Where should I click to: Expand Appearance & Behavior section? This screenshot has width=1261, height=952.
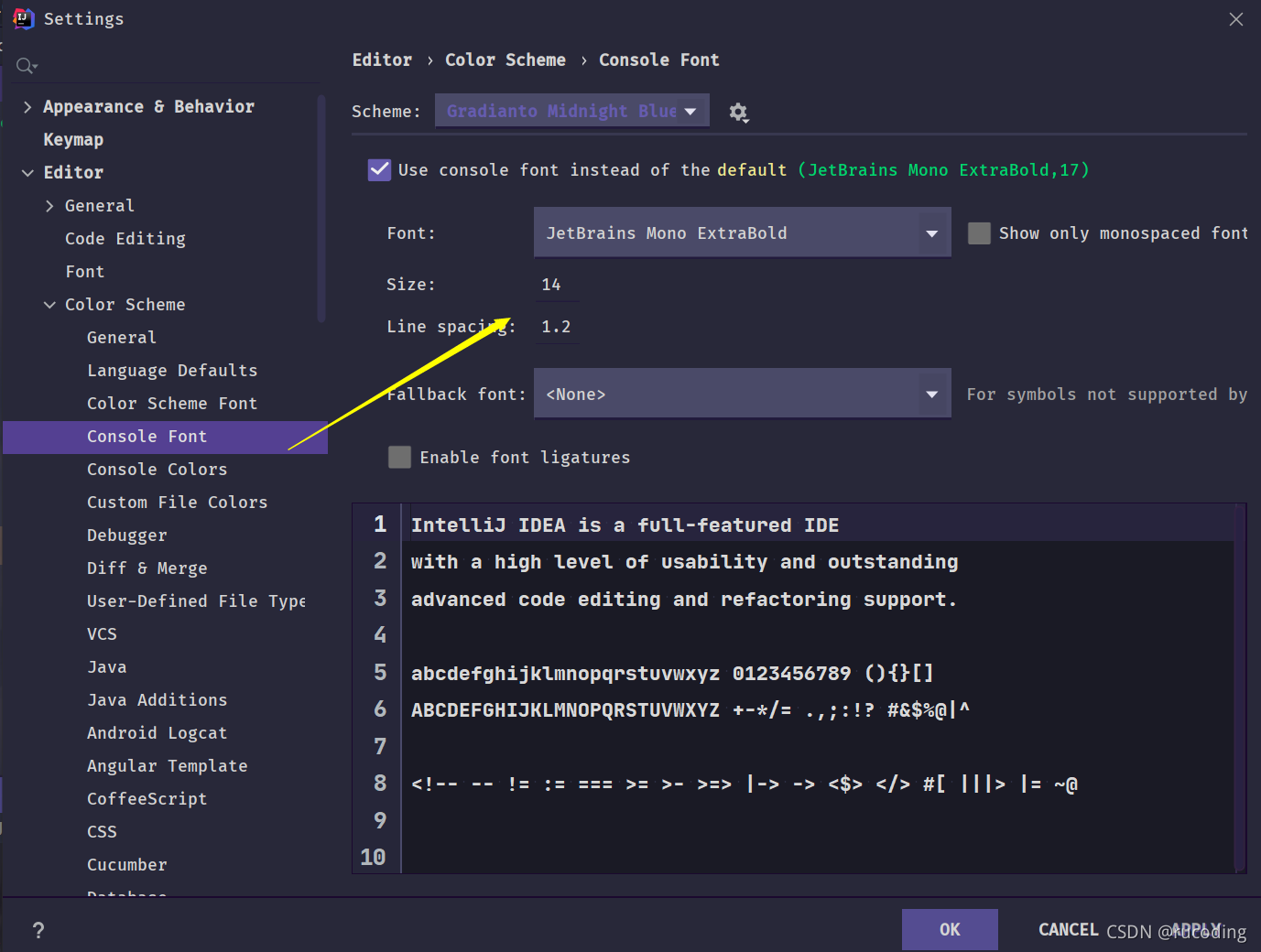(x=27, y=107)
